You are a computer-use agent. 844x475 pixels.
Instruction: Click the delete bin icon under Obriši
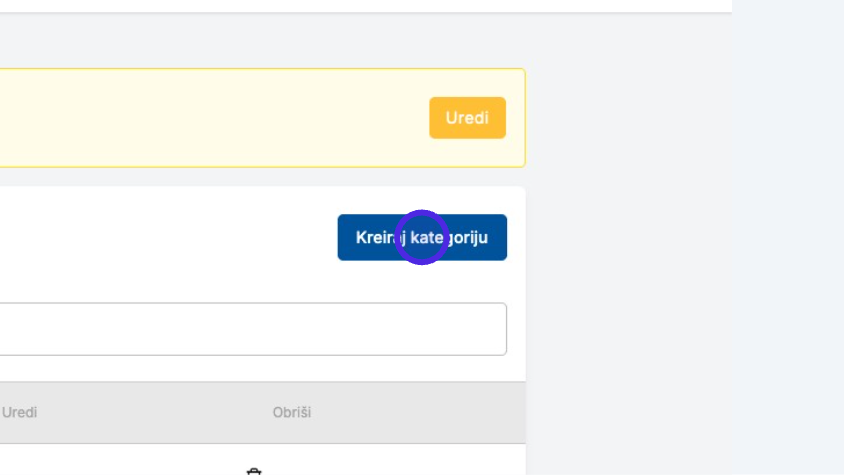(254, 472)
